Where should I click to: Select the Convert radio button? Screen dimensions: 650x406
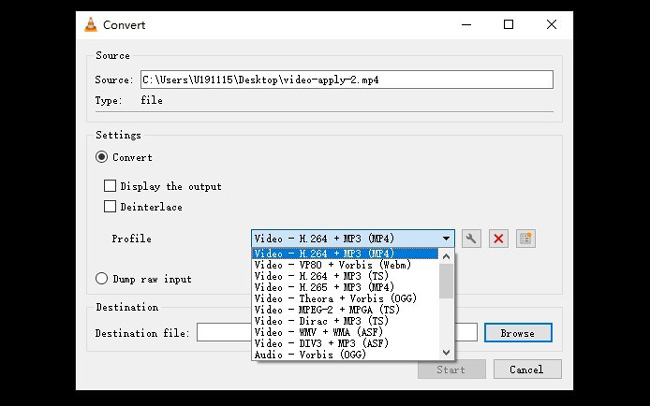(102, 157)
